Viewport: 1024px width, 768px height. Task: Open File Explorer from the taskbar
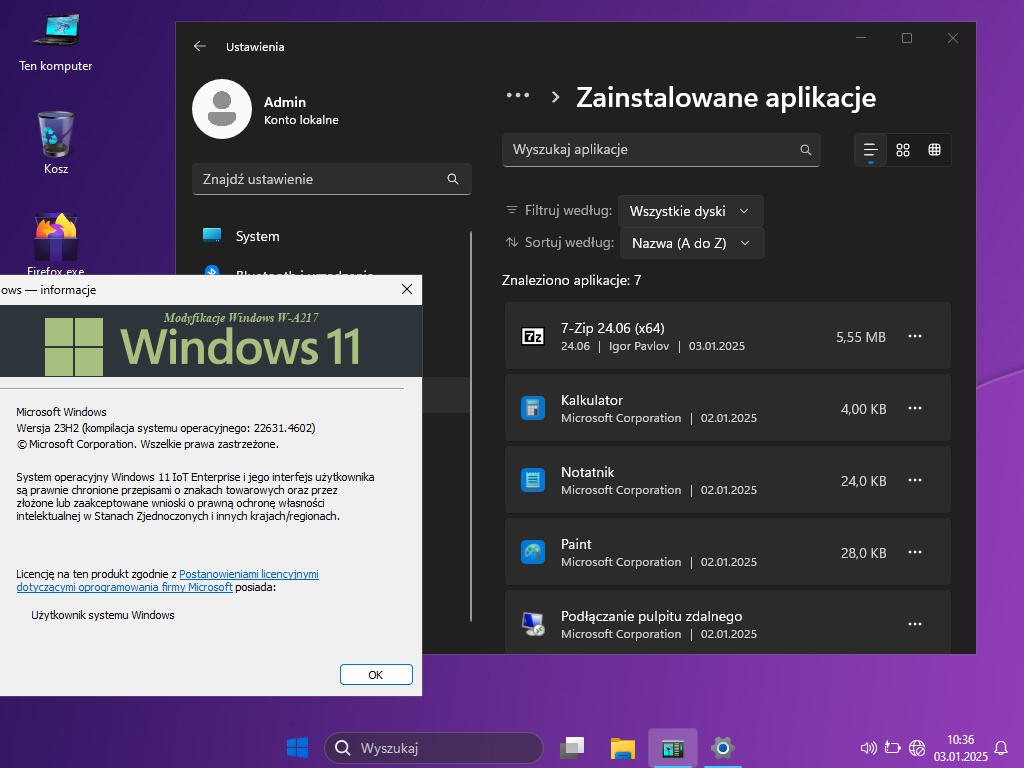pyautogui.click(x=623, y=748)
